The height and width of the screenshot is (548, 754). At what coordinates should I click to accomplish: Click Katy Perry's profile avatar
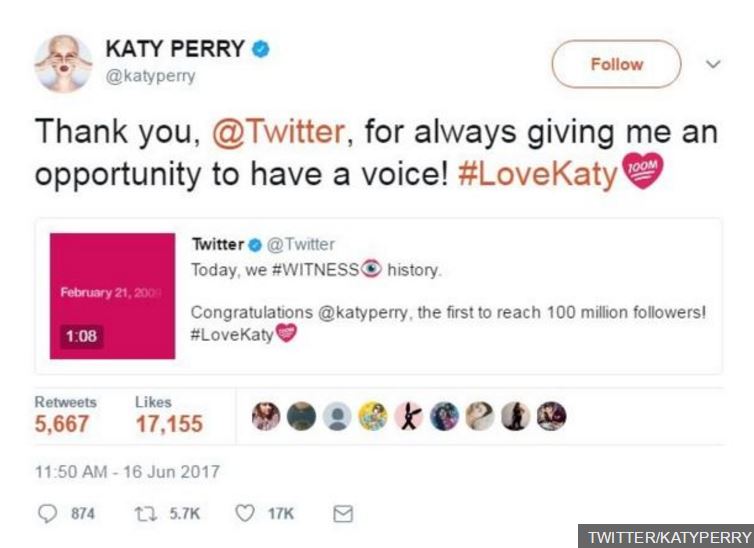[64, 63]
